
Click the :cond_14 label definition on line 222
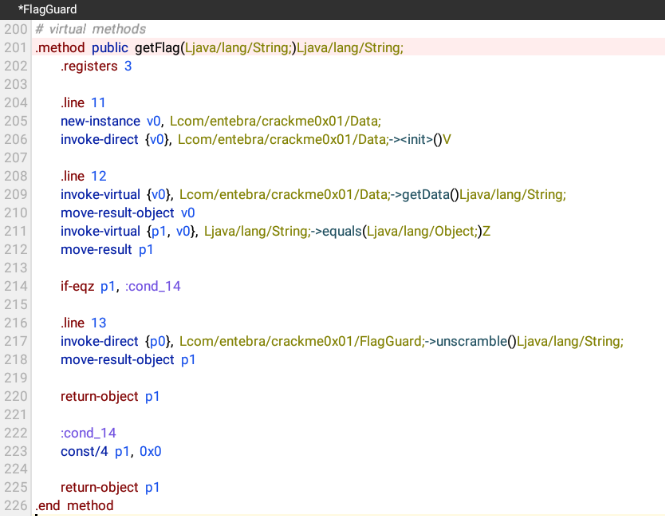click(x=88, y=432)
